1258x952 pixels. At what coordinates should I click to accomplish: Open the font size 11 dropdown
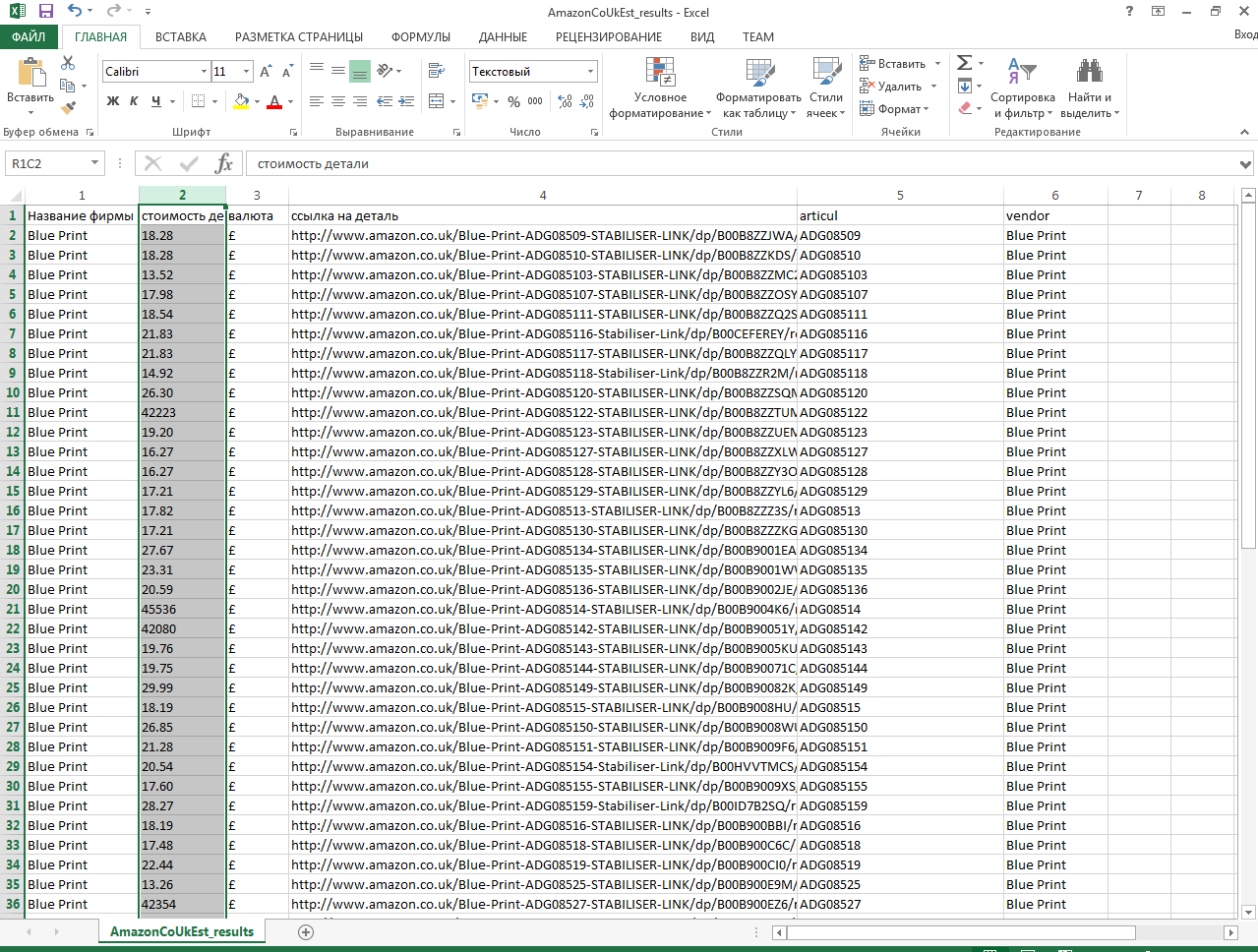(246, 72)
